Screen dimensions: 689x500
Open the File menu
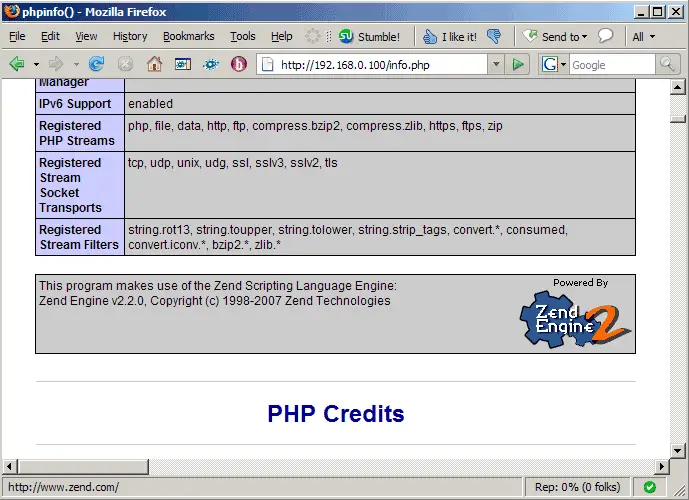(17, 36)
